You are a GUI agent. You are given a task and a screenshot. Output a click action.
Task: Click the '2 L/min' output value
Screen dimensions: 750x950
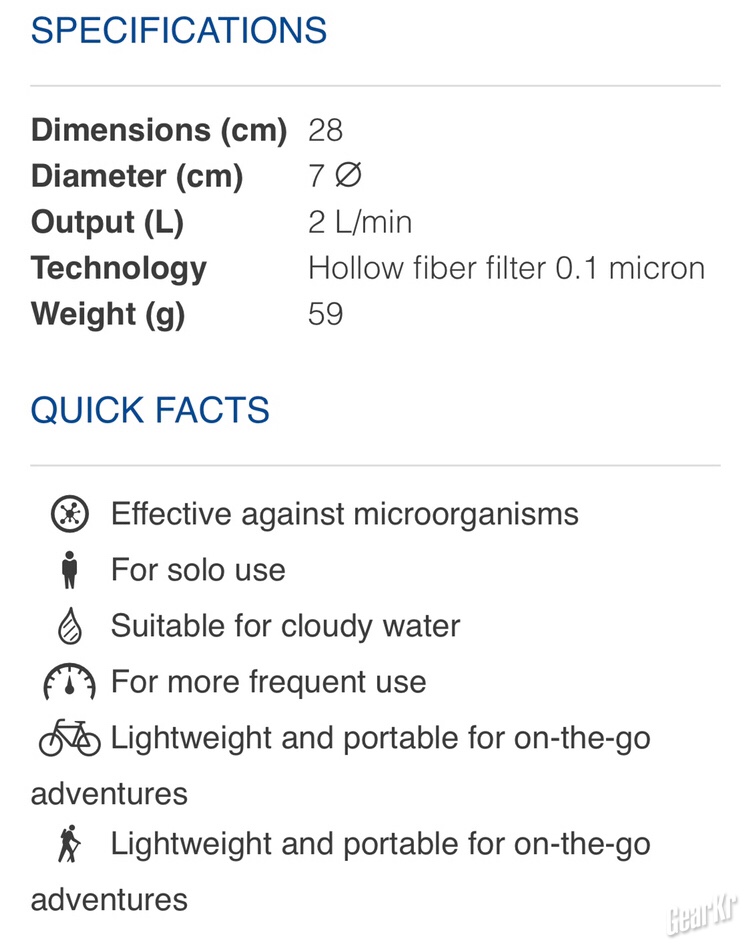tap(360, 222)
